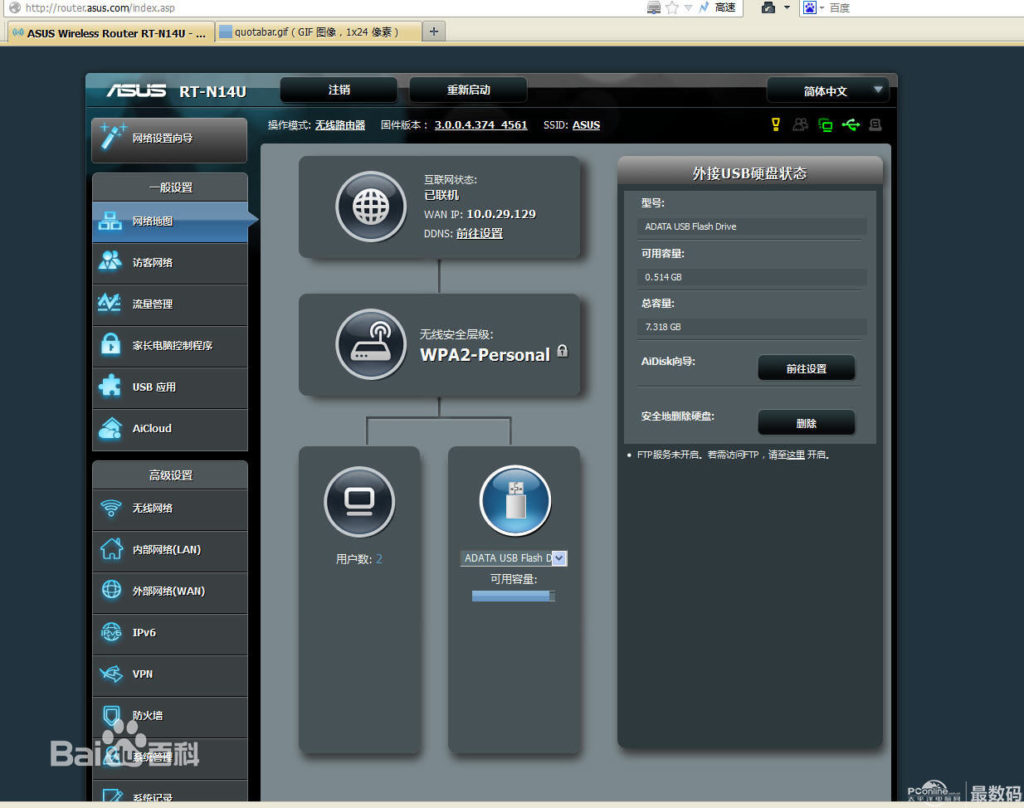Click the ADATA USB Flash Drive model field

752,227
